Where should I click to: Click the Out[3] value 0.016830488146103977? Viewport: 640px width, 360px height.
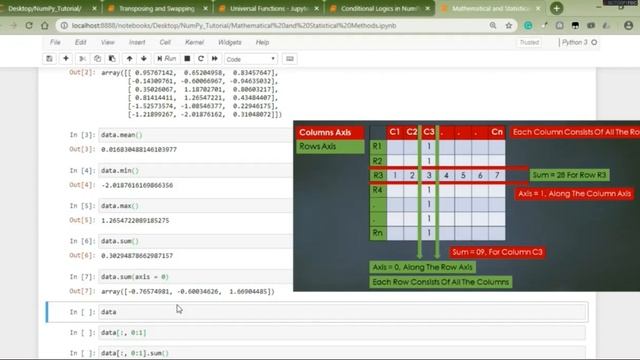click(x=139, y=149)
